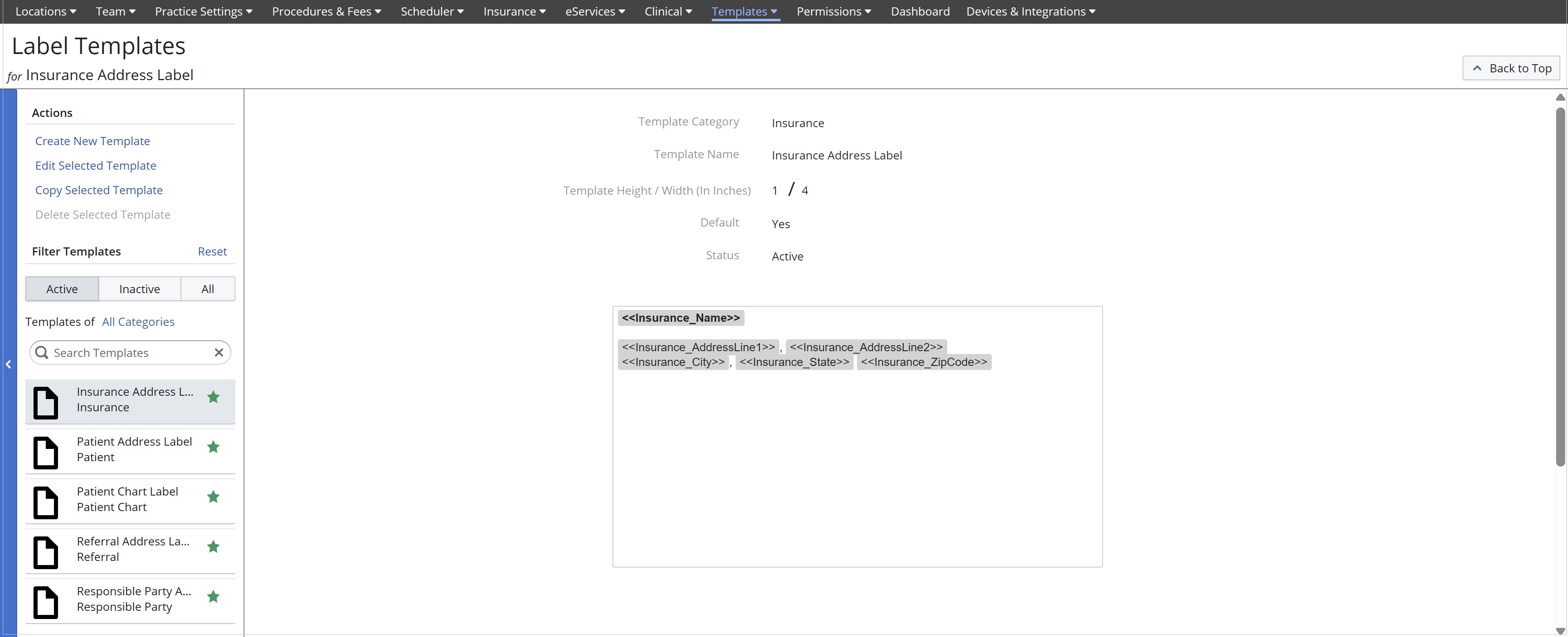Click the Patient Chart Label document icon
The height and width of the screenshot is (637, 1568).
point(46,502)
